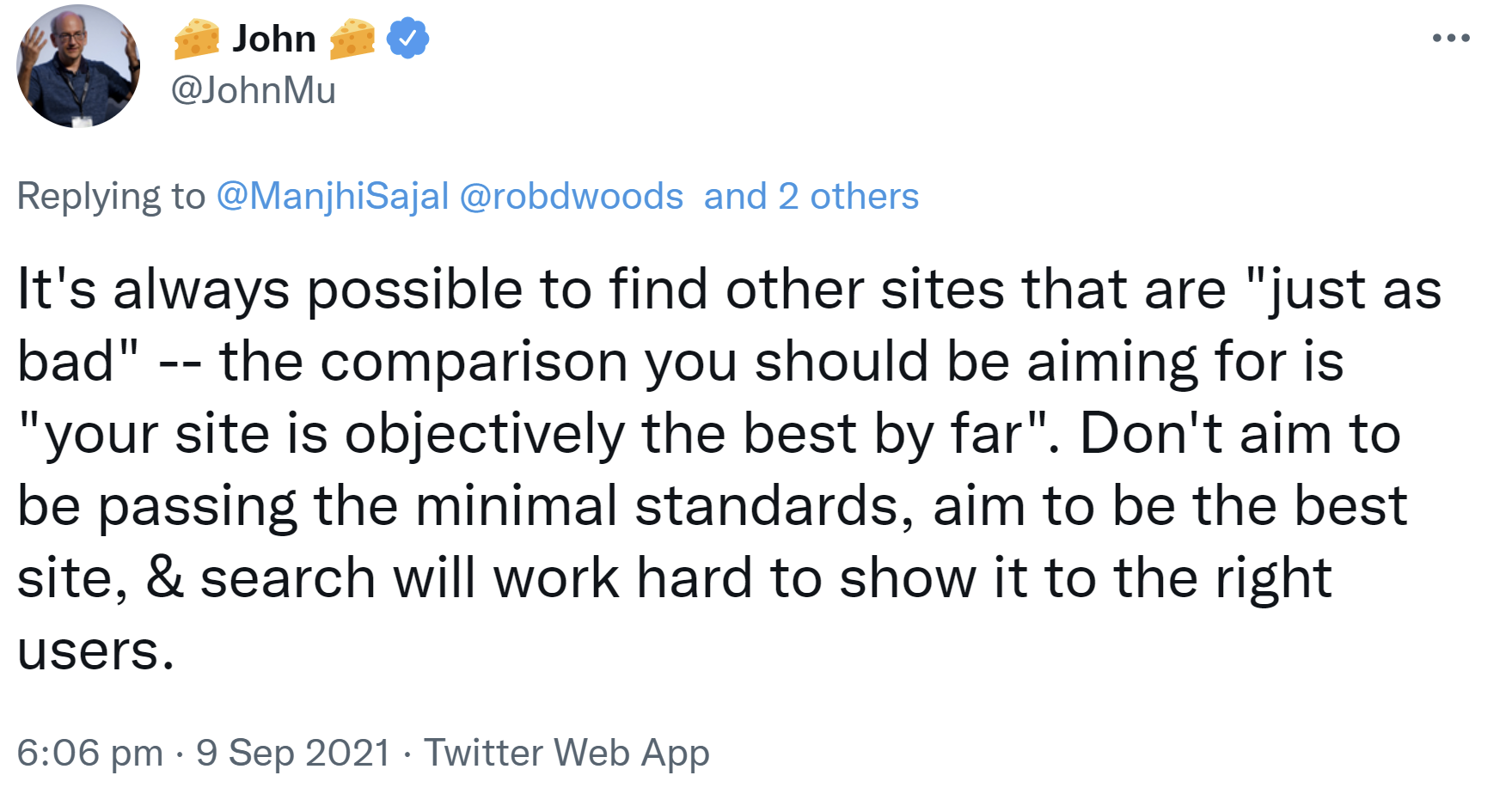Click the ampersand in the tweet text
This screenshot has height=812, width=1512.
(x=165, y=577)
